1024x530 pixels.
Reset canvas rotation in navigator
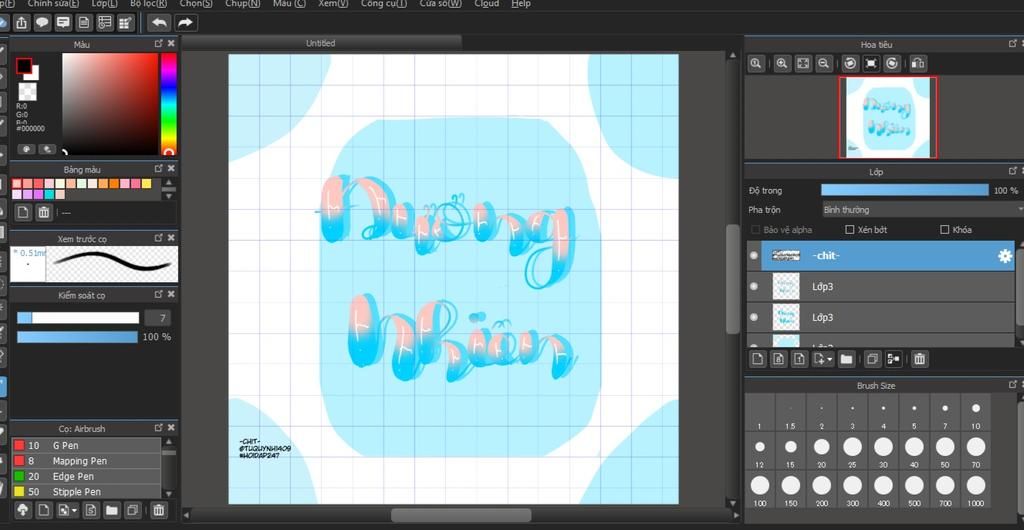871,63
